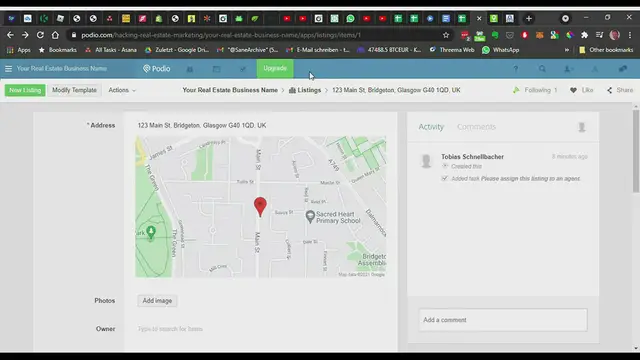
Task: Open the Podio home logo
Action: 156,69
